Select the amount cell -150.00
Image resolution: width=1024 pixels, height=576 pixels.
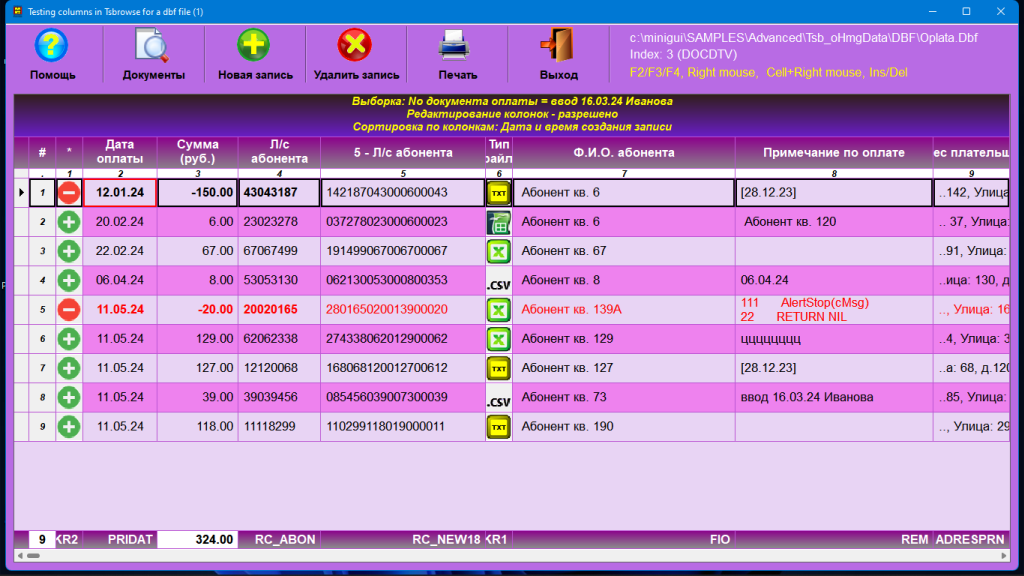coord(198,193)
